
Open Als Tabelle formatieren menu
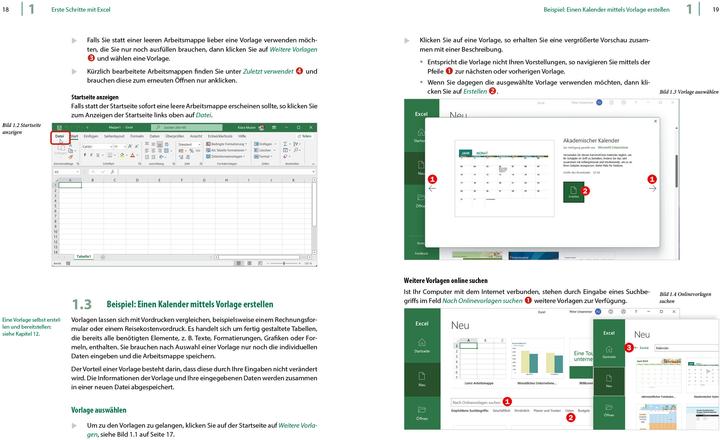226,150
